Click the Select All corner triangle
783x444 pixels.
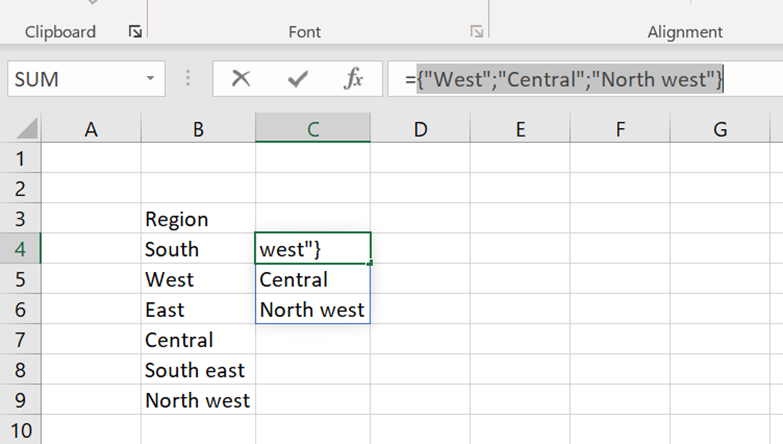click(x=26, y=129)
